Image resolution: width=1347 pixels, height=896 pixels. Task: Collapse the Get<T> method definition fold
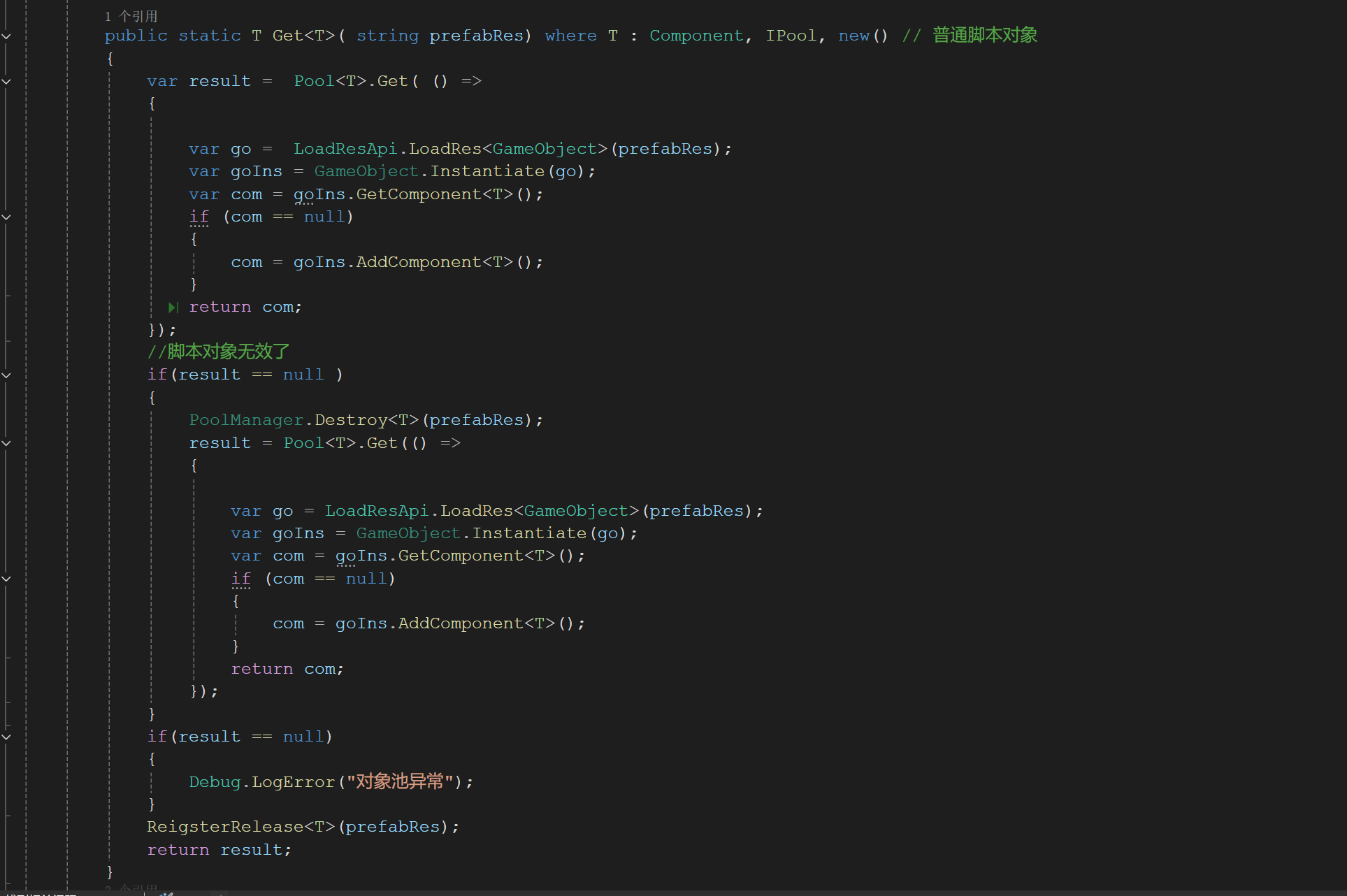coord(6,36)
